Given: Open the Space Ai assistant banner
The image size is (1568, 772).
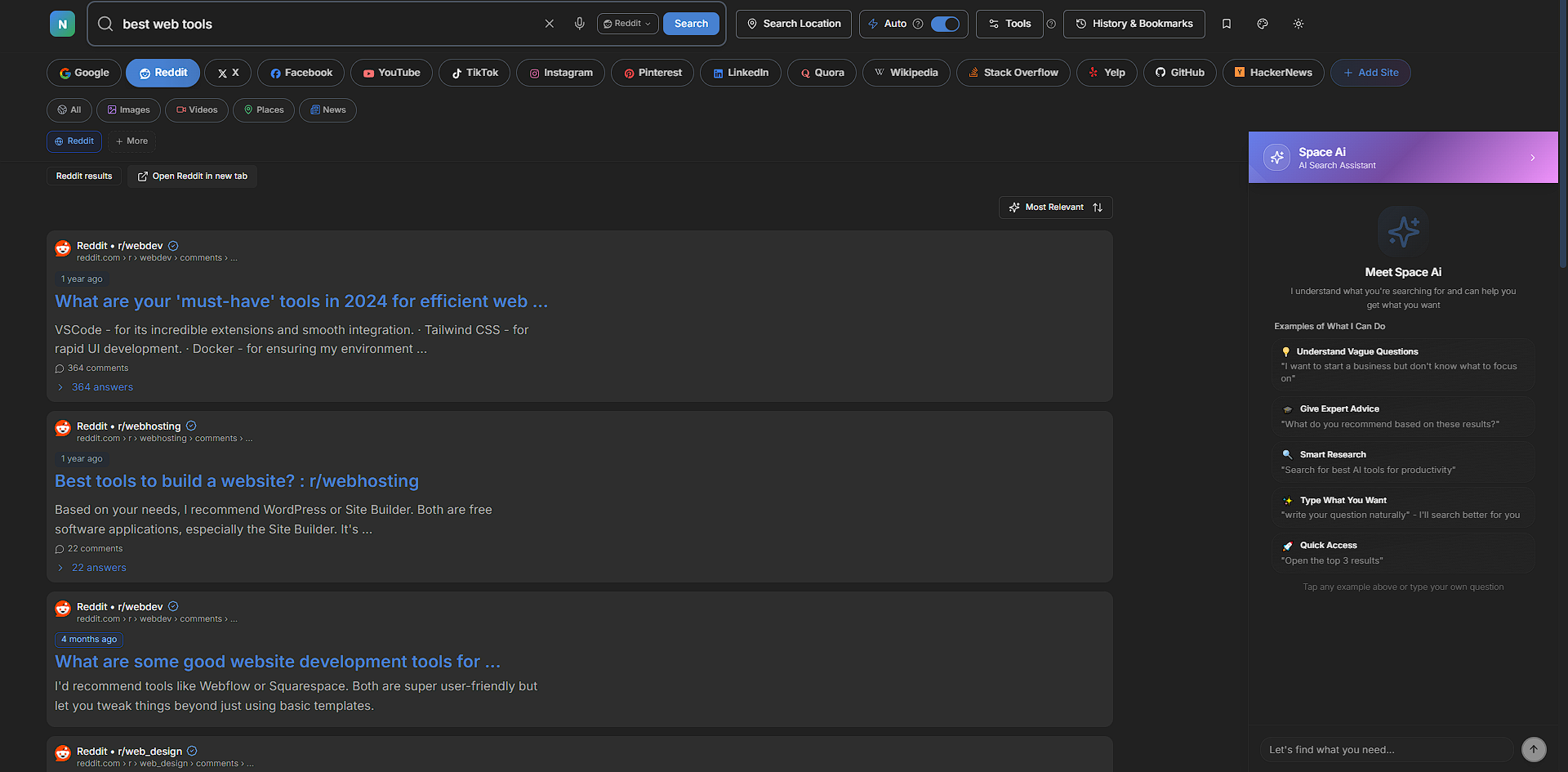Looking at the screenshot, I should point(1402,157).
